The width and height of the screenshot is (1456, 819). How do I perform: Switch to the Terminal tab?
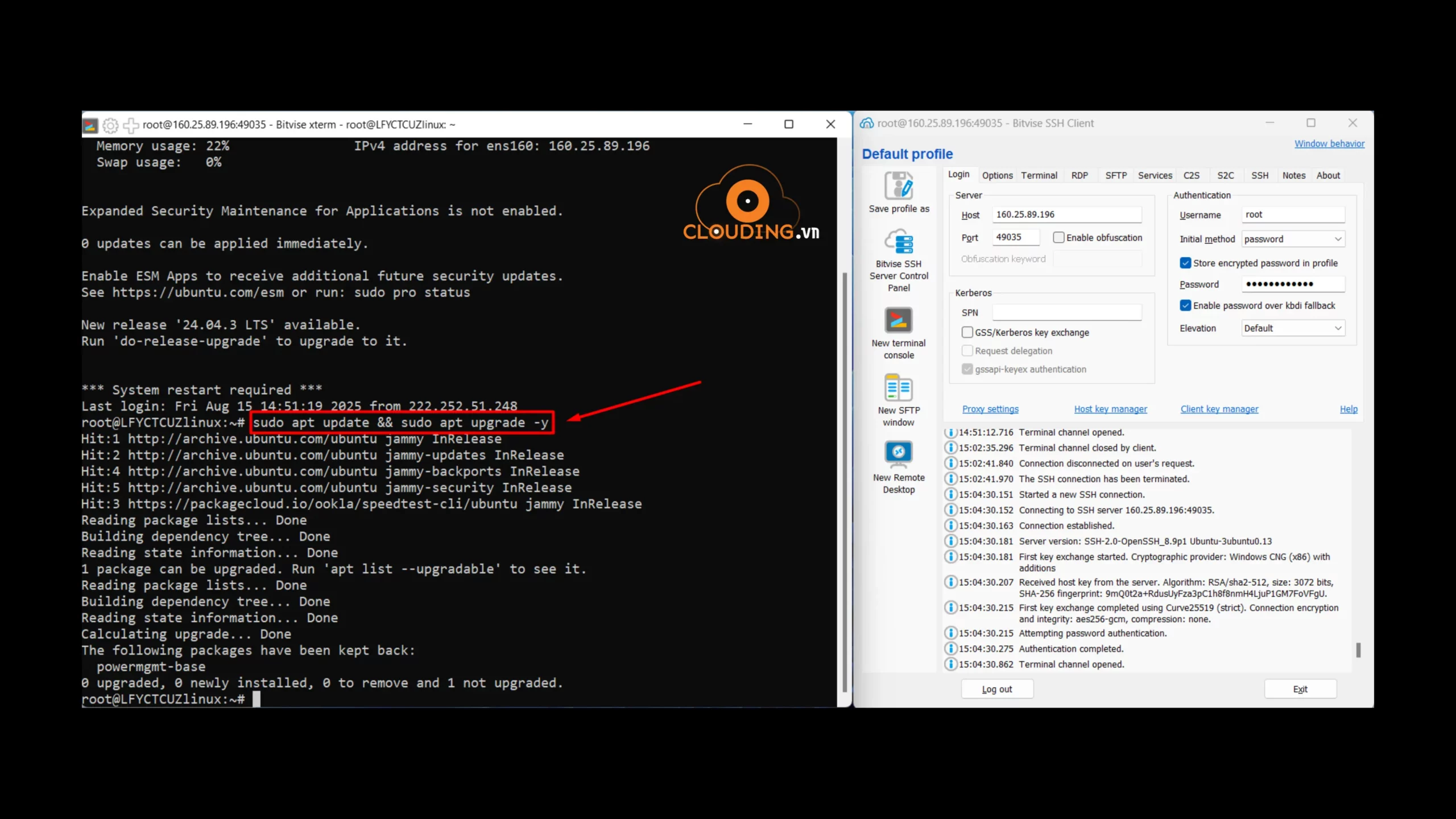[x=1039, y=176]
